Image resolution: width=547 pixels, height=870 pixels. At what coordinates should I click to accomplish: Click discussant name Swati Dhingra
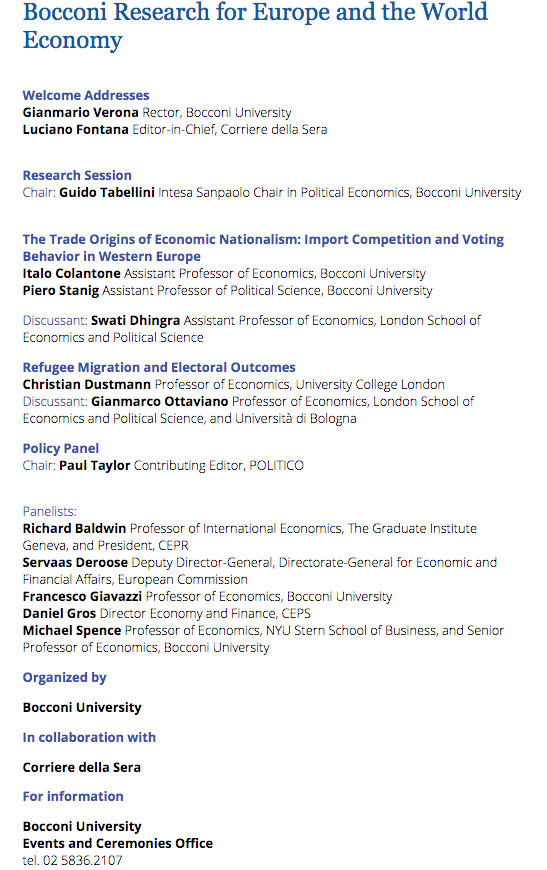(x=135, y=321)
